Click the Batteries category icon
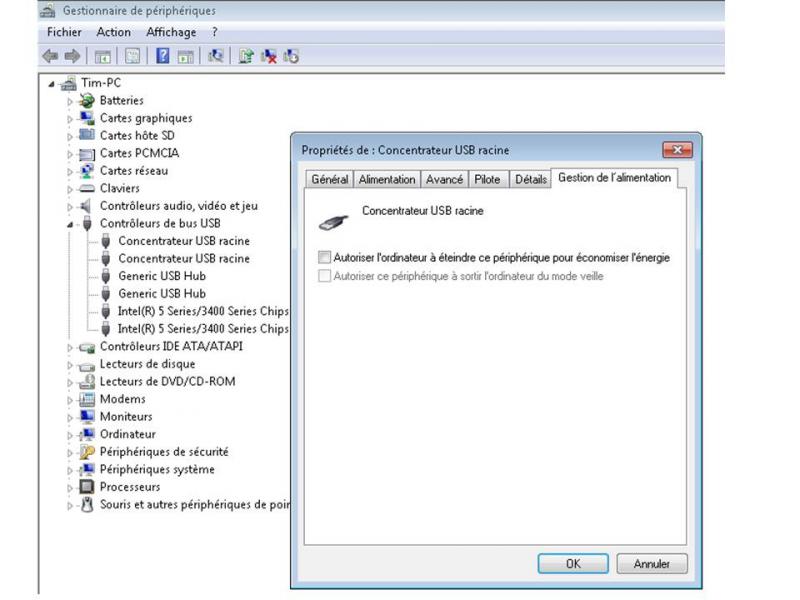The height and width of the screenshot is (600, 800). click(86, 100)
